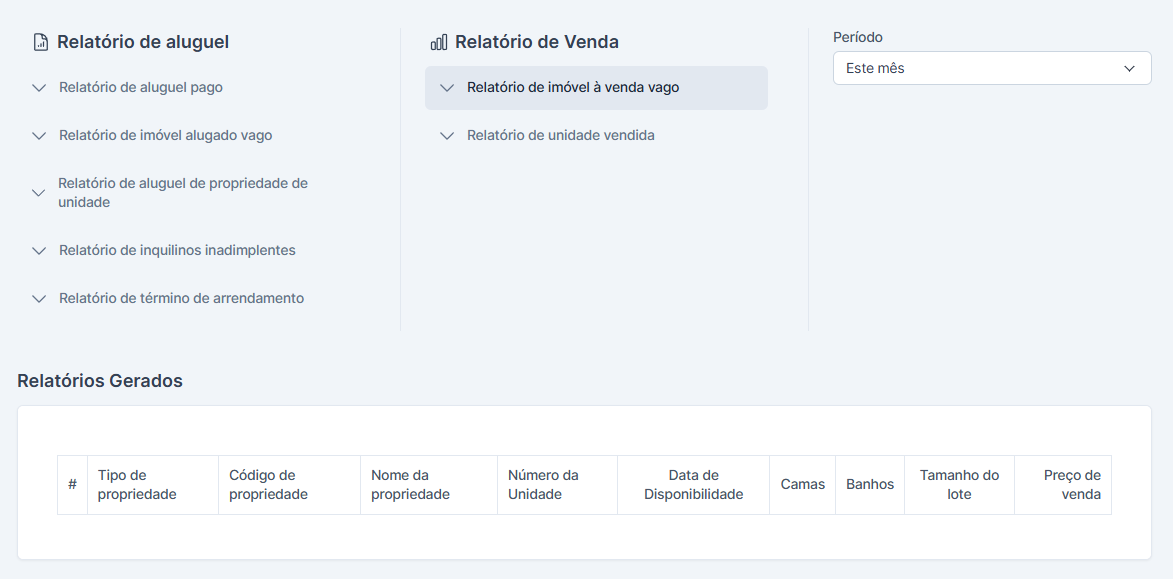Screen dimensions: 1173x579
Task: Click the rental report document icon
Action: pos(40,42)
